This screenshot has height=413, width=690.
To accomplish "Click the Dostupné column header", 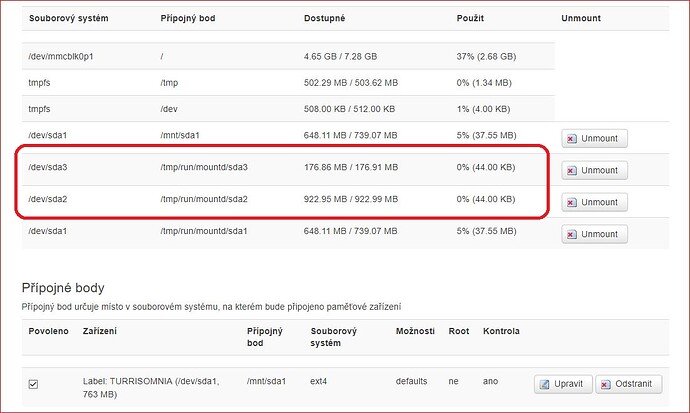I will [x=324, y=18].
